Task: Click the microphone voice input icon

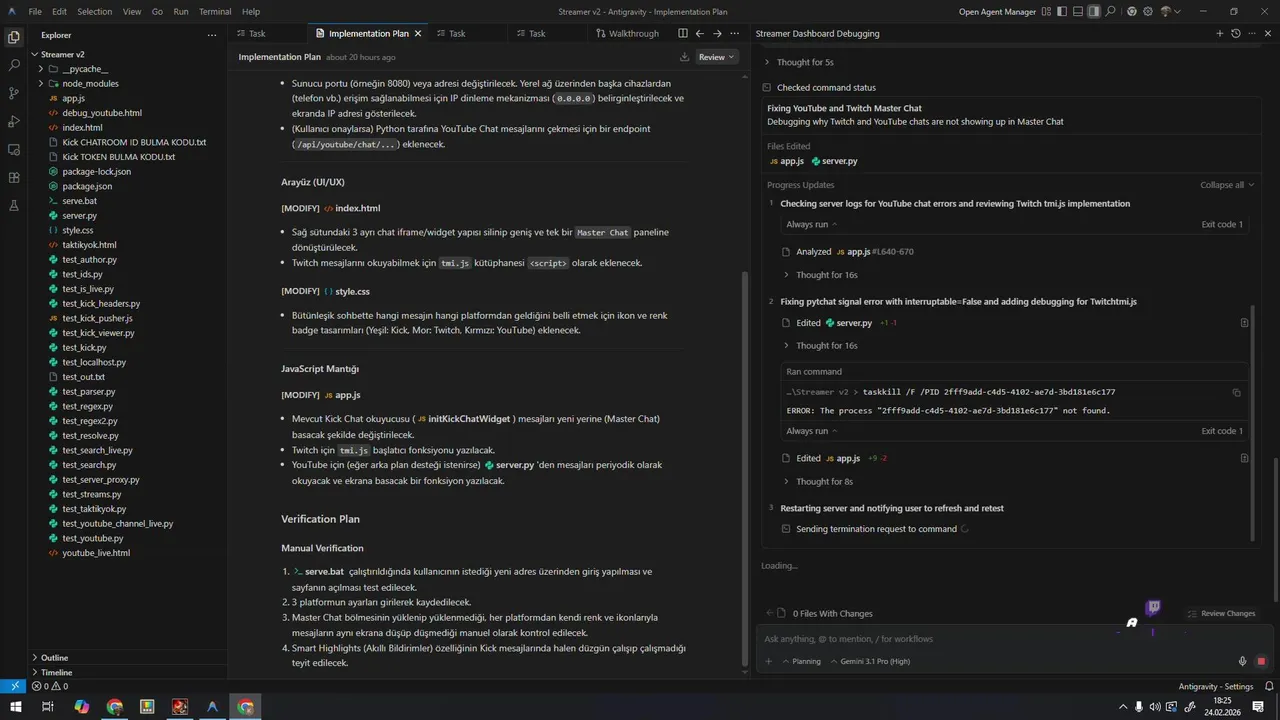Action: tap(1242, 661)
